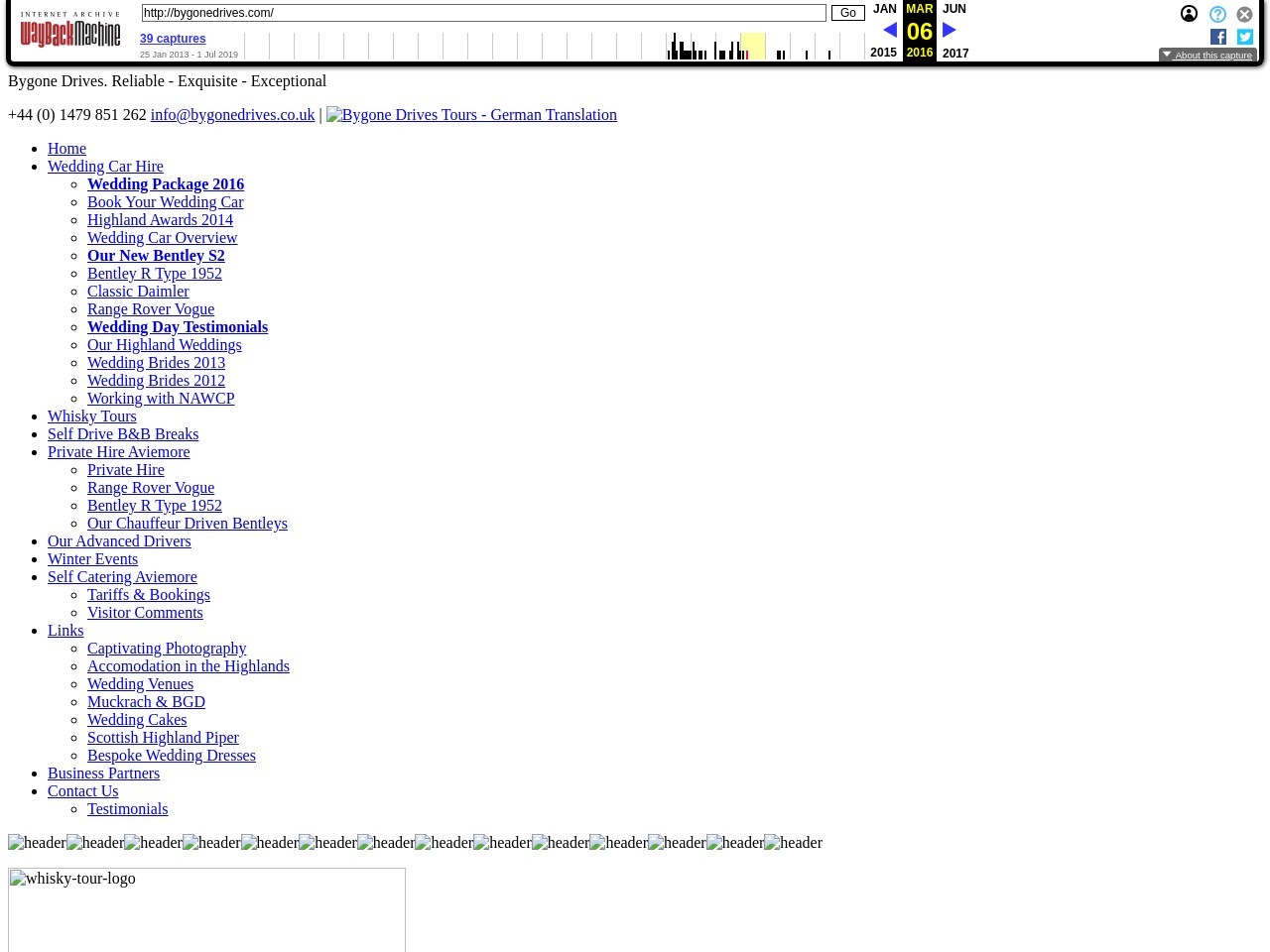Close the Wayback Machine toolbar

(1244, 15)
